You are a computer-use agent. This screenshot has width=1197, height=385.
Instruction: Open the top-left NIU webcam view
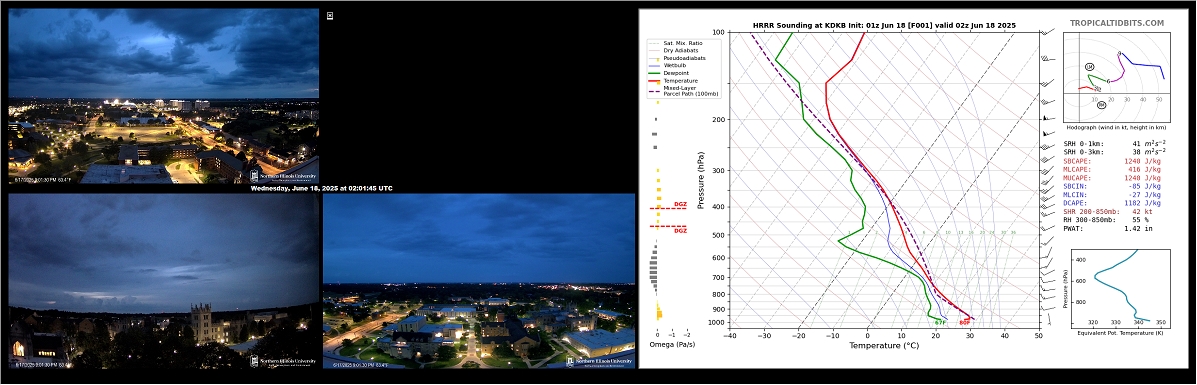pyautogui.click(x=163, y=96)
